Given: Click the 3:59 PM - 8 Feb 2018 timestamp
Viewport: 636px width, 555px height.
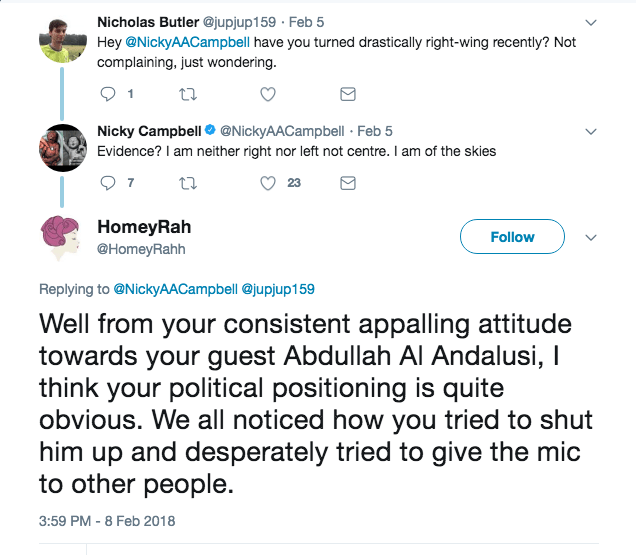Looking at the screenshot, I should point(105,518).
